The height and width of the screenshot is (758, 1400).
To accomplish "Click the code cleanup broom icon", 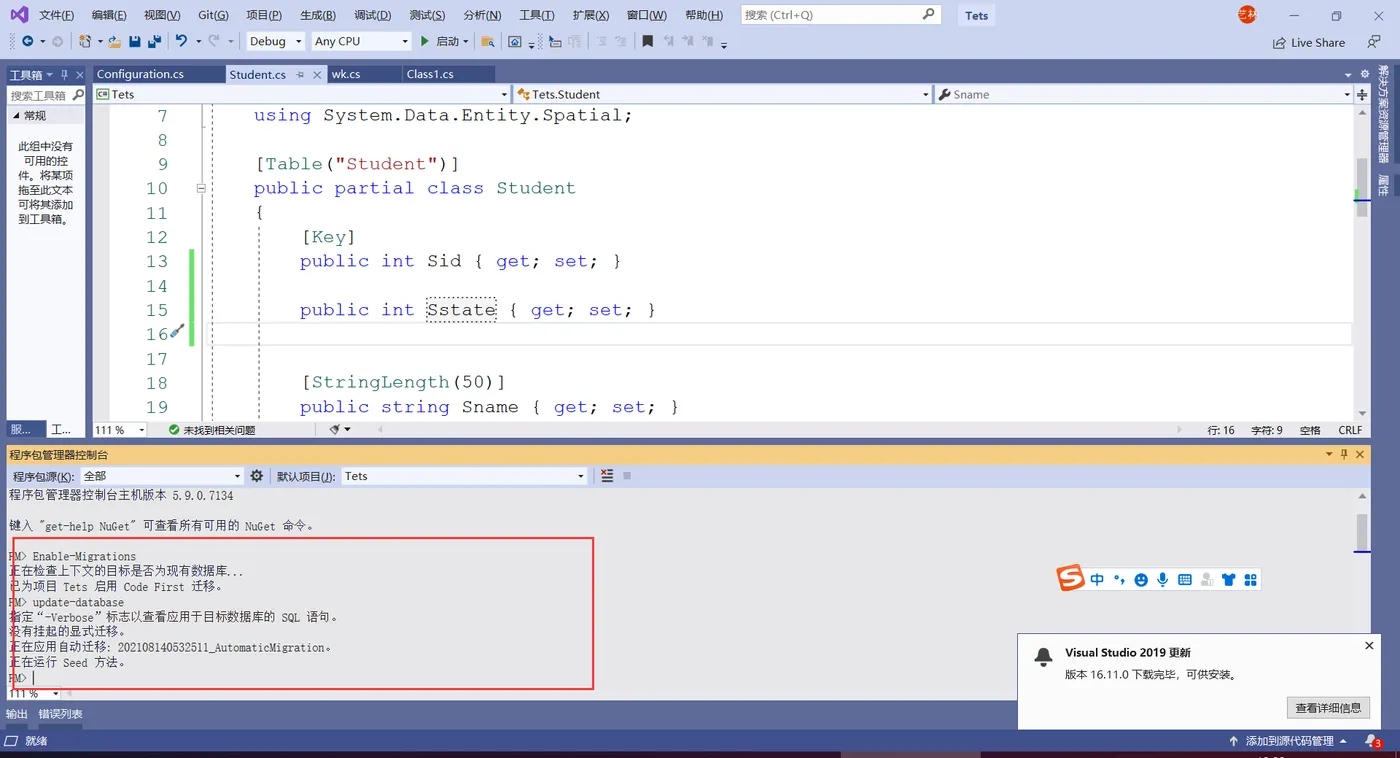I will coord(336,429).
